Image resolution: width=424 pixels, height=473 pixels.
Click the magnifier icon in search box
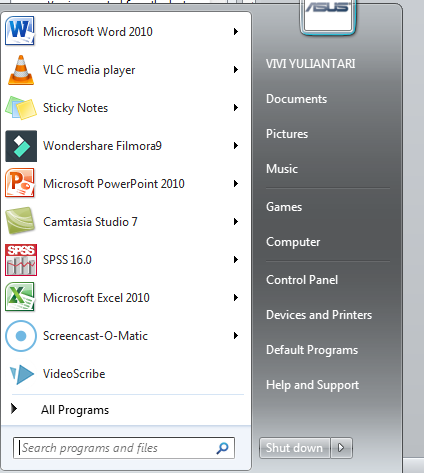(222, 448)
